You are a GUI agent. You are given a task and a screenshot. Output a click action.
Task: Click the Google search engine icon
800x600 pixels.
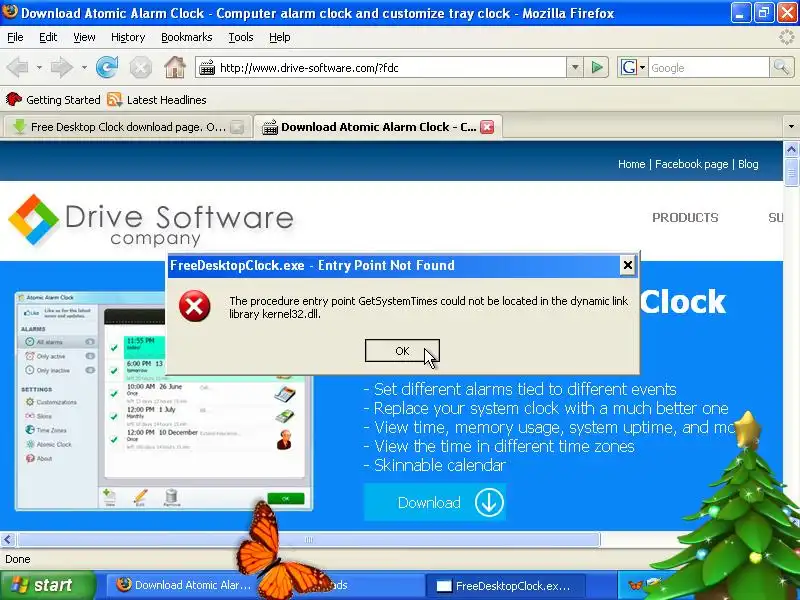pyautogui.click(x=628, y=67)
